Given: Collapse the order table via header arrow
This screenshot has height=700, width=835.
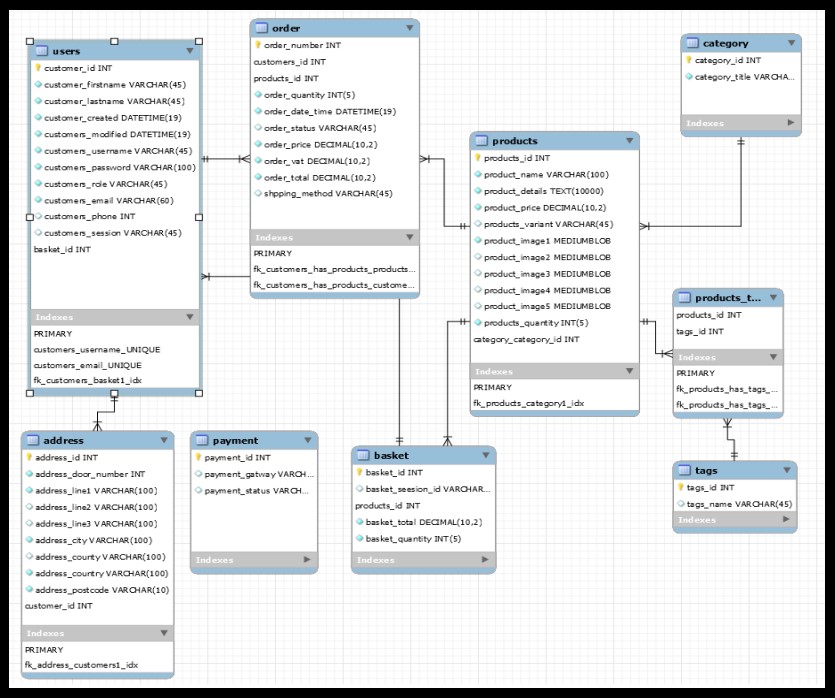Looking at the screenshot, I should (x=409, y=28).
